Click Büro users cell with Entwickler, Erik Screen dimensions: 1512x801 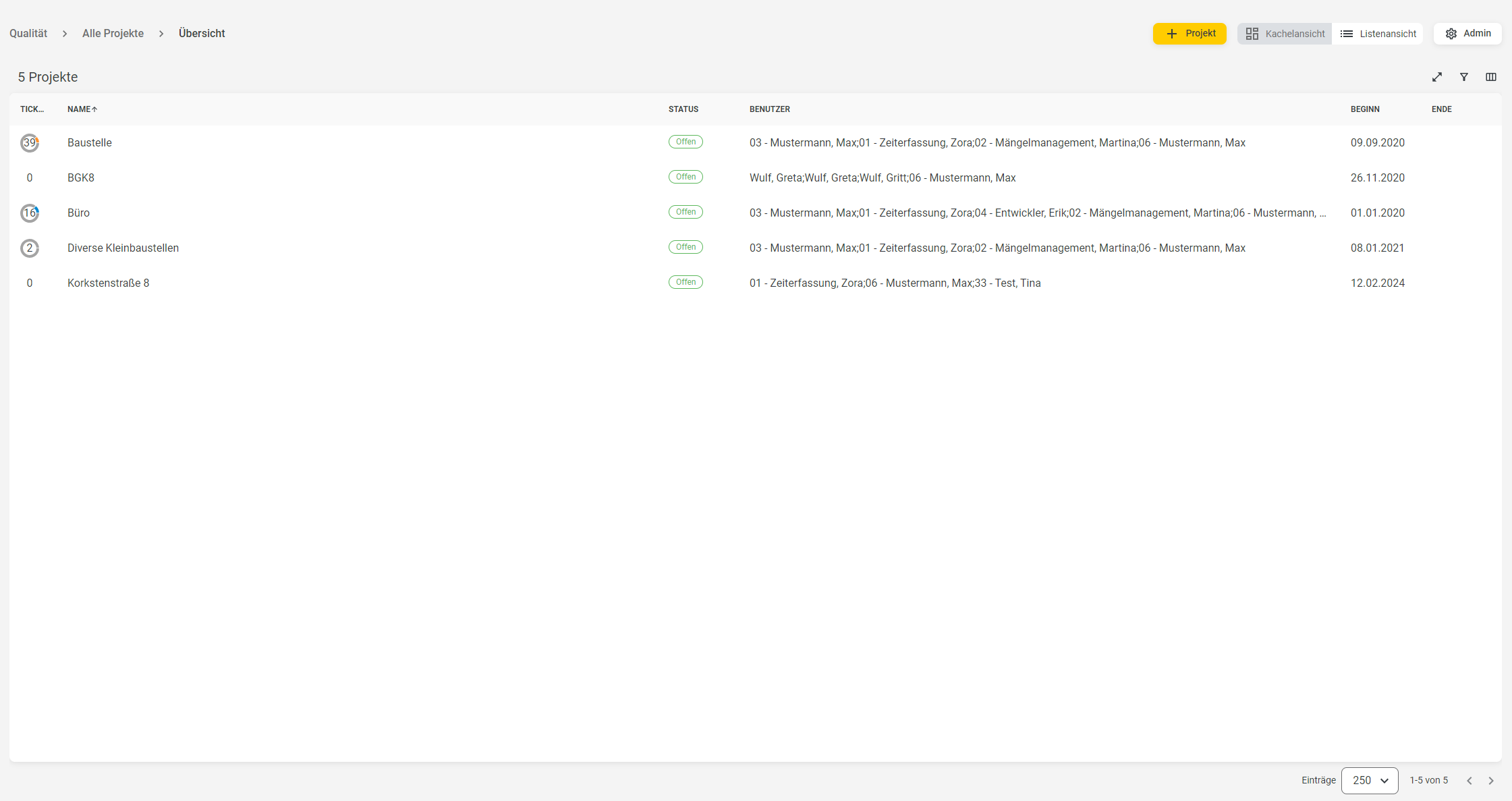pyautogui.click(x=1038, y=213)
